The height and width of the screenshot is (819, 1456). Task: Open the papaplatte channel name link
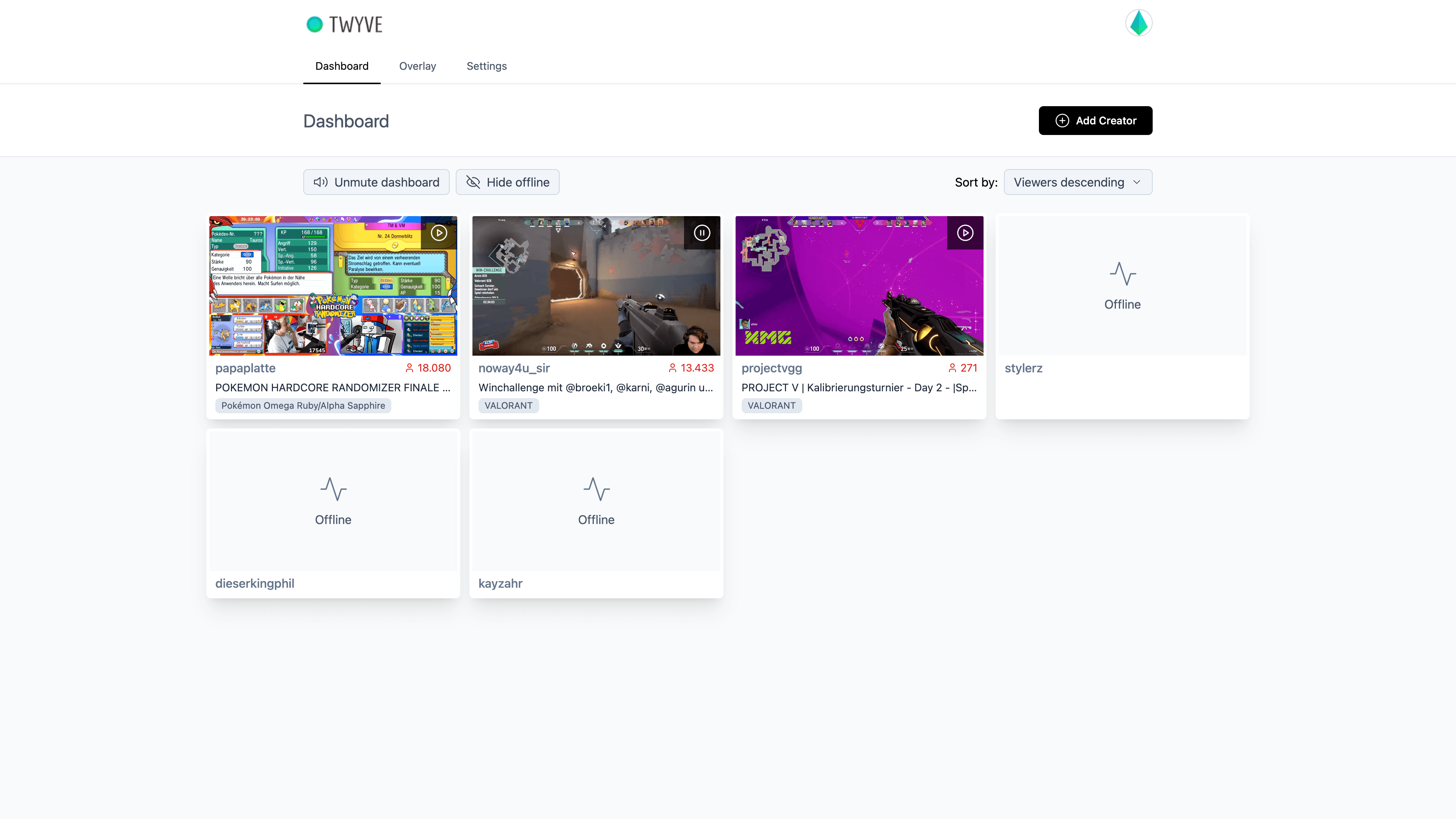245,368
